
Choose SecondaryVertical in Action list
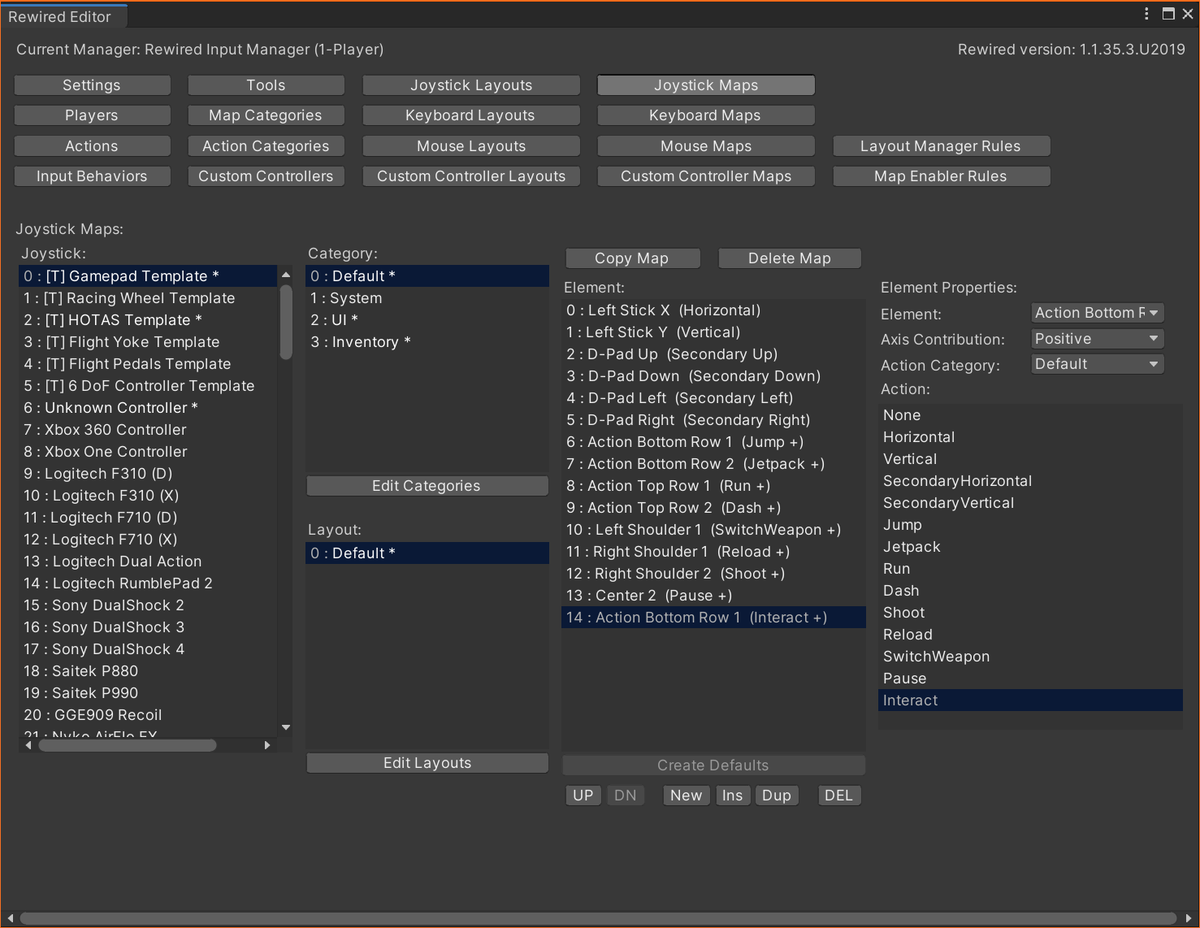1030,503
